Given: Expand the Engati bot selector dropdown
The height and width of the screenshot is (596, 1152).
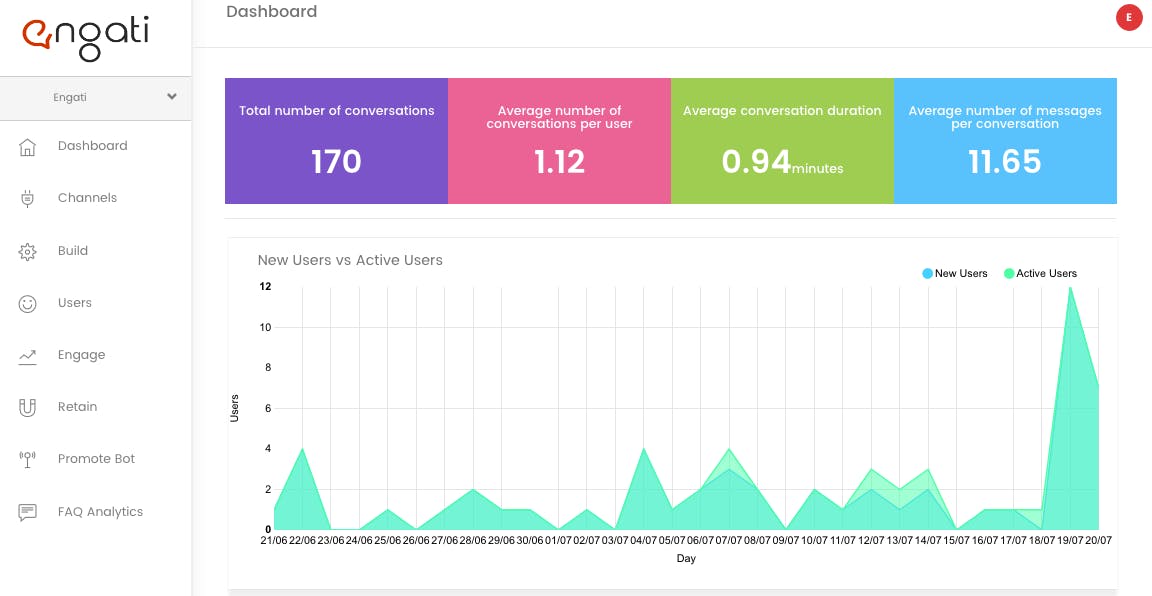Looking at the screenshot, I should (x=96, y=98).
